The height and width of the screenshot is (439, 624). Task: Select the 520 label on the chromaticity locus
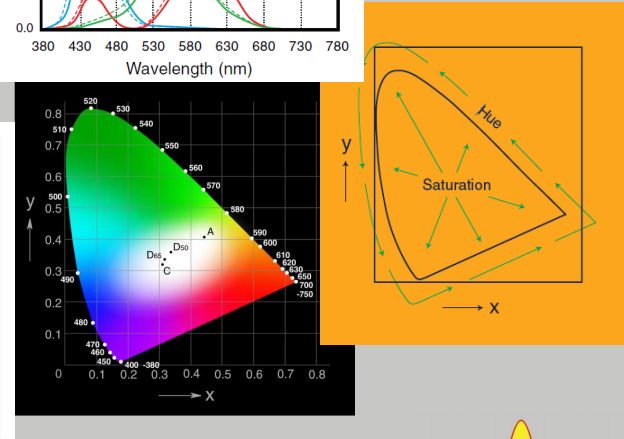91,101
